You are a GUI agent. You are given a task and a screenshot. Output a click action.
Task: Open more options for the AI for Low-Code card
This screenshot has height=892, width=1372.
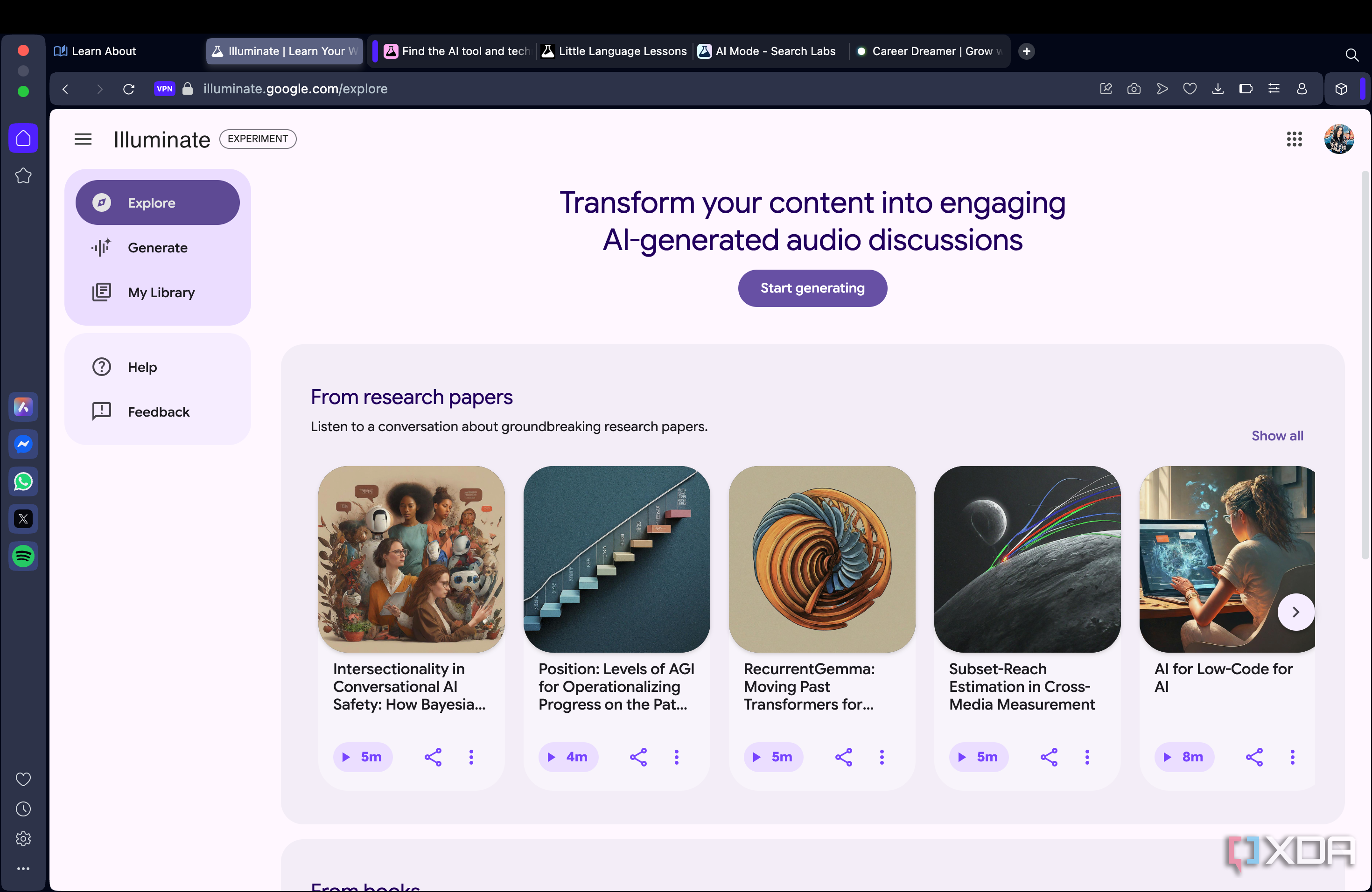coord(1292,757)
